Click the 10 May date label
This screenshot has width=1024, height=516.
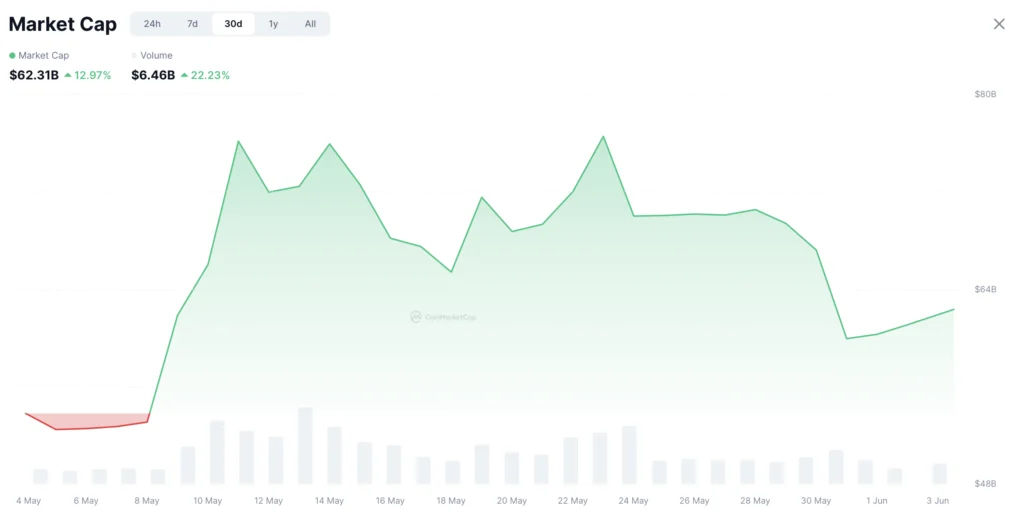click(208, 501)
